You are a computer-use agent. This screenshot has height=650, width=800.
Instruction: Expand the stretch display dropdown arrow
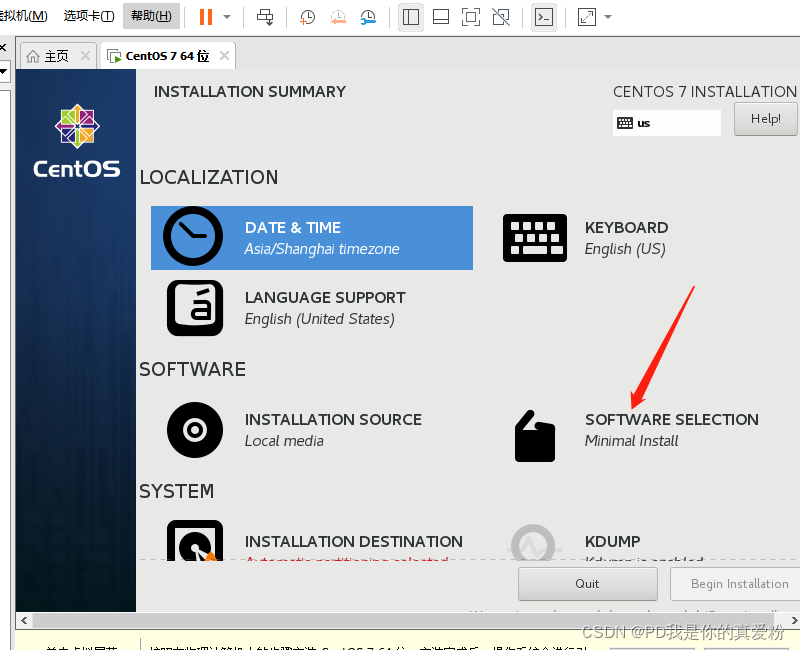608,17
